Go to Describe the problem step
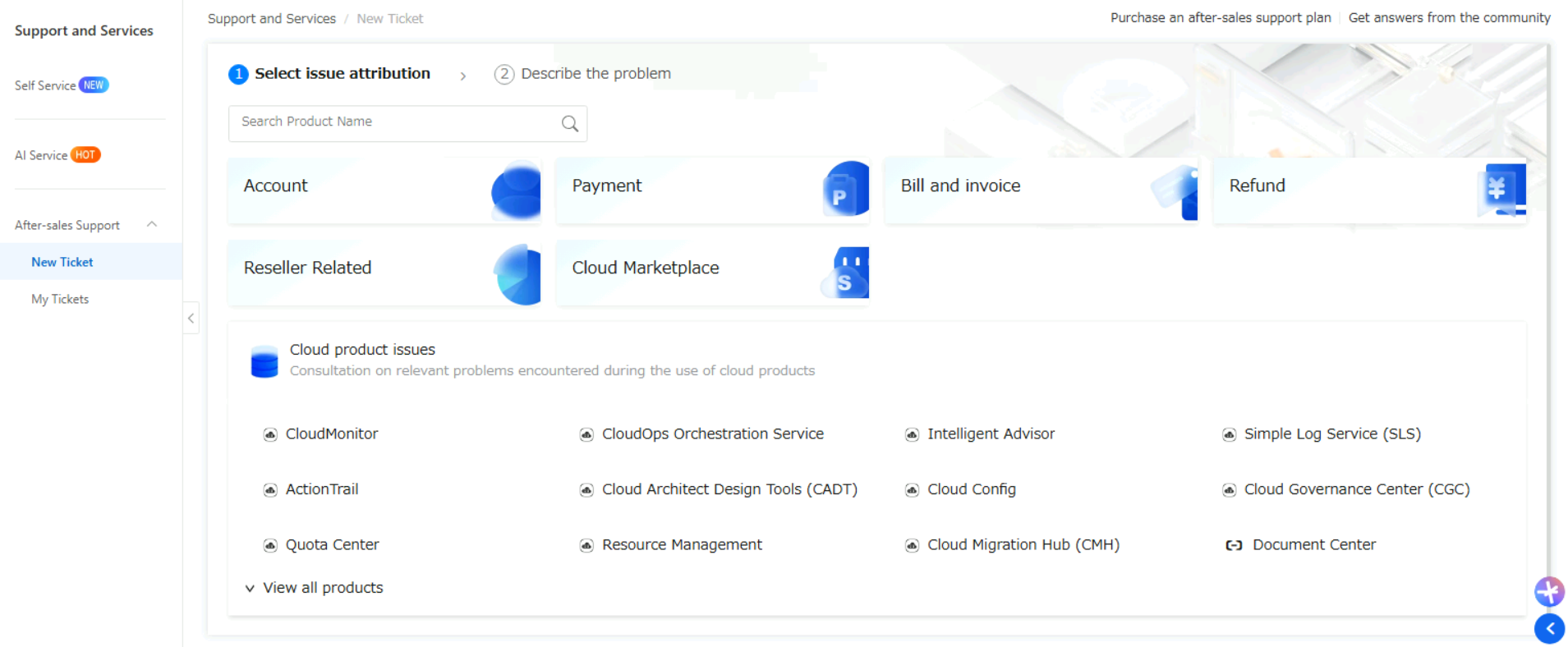Viewport: 1568px width, 647px height. (595, 74)
